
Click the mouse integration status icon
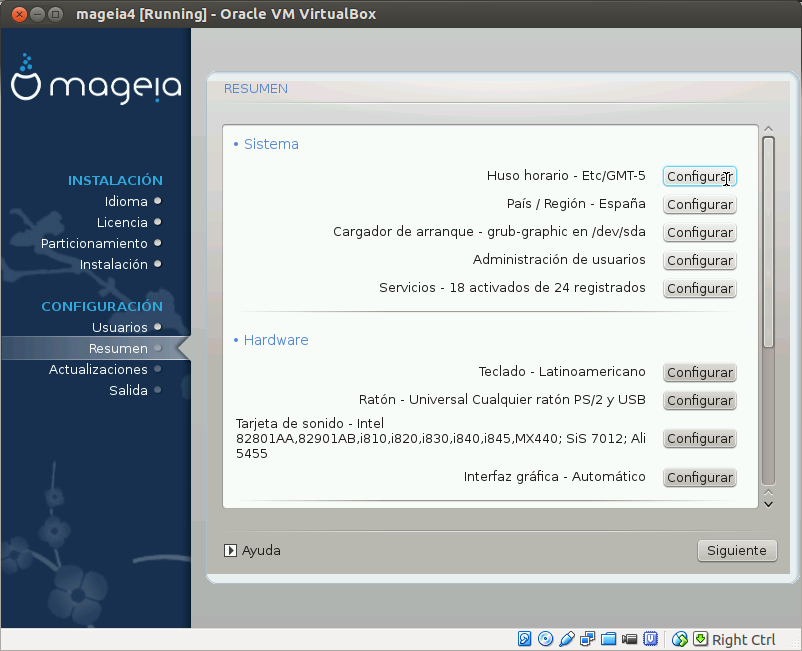tap(680, 639)
